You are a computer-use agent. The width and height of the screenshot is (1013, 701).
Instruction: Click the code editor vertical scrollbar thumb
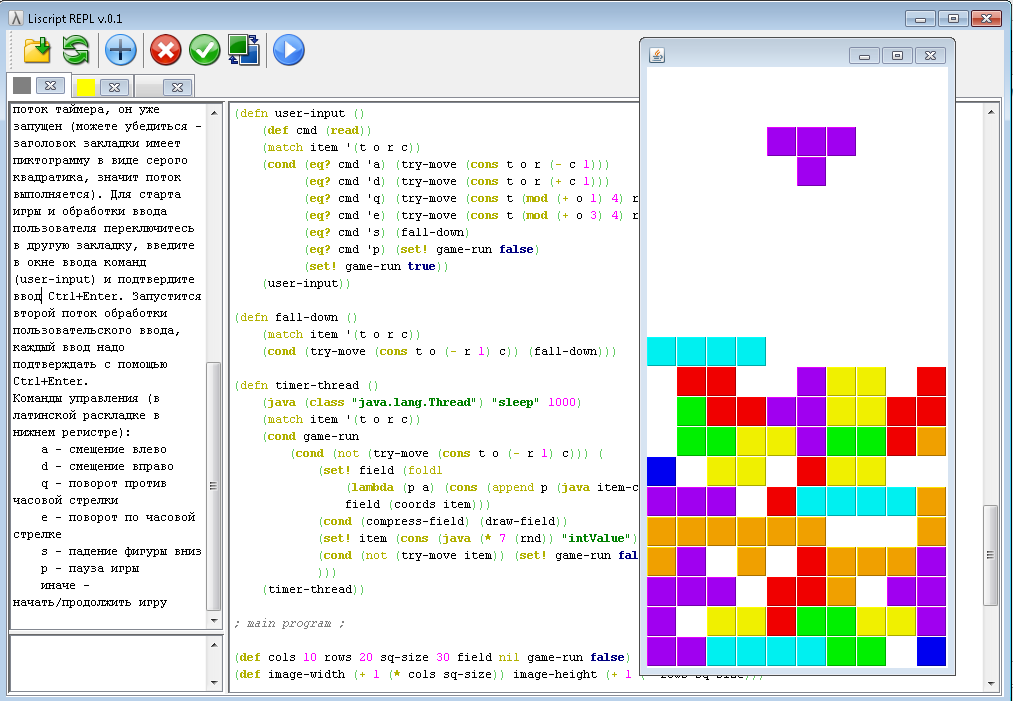point(990,555)
